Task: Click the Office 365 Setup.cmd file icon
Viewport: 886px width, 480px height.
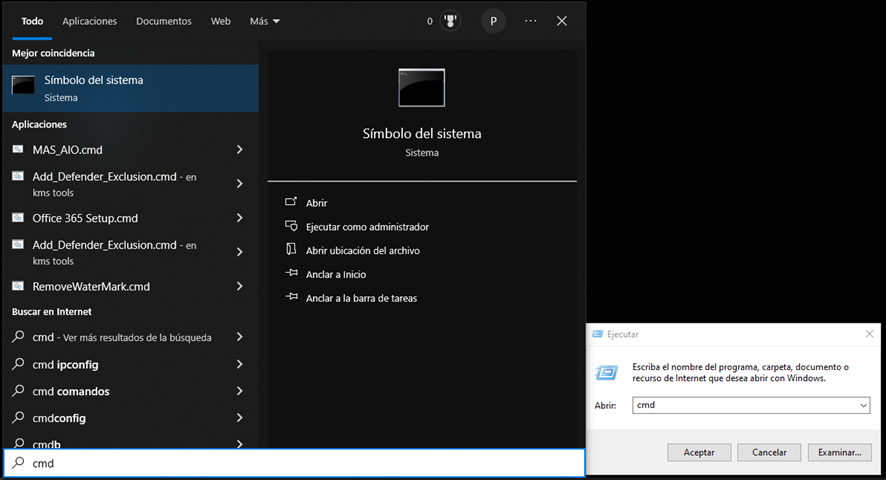Action: [x=18, y=218]
